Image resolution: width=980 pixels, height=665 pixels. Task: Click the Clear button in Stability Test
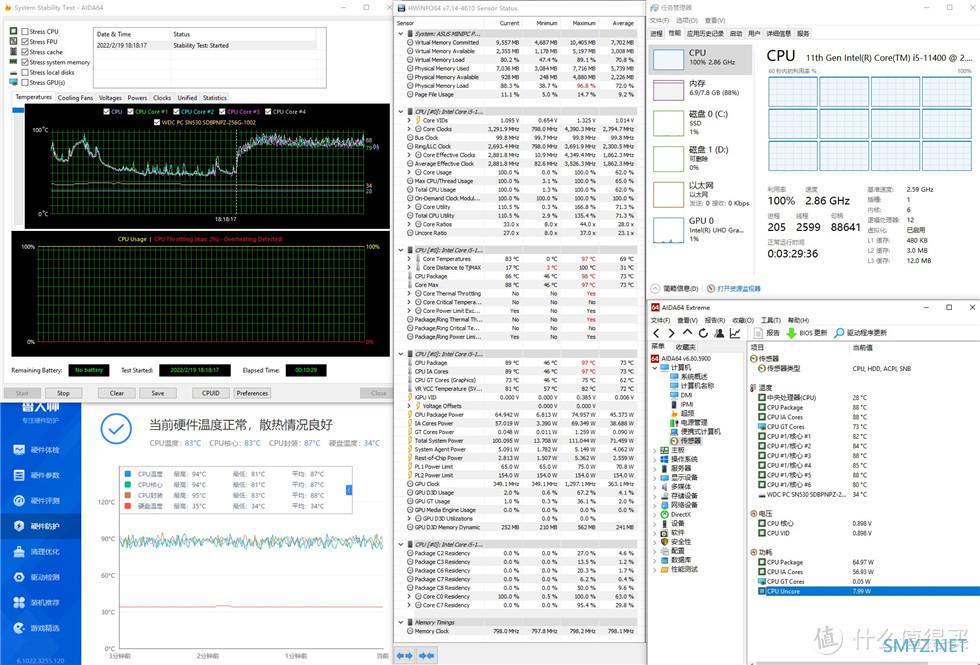[x=117, y=393]
